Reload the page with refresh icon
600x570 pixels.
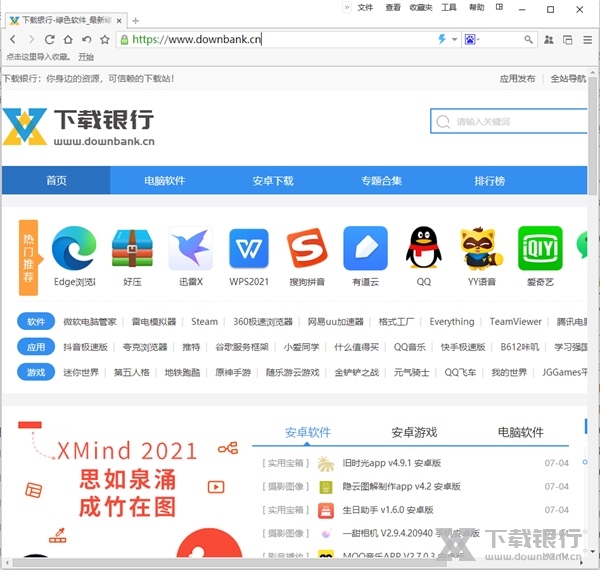pos(49,39)
